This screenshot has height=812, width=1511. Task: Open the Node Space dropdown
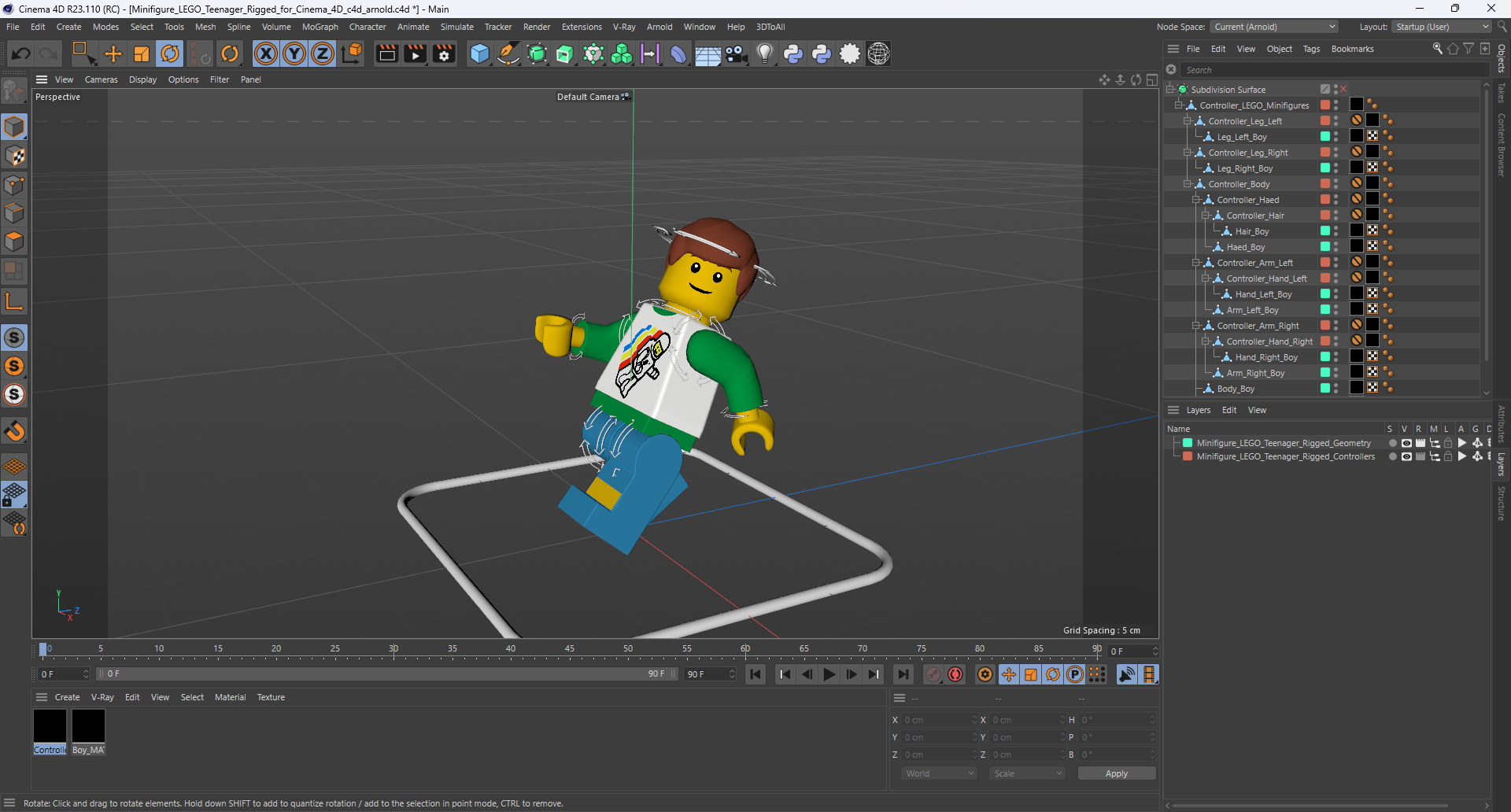point(1274,27)
